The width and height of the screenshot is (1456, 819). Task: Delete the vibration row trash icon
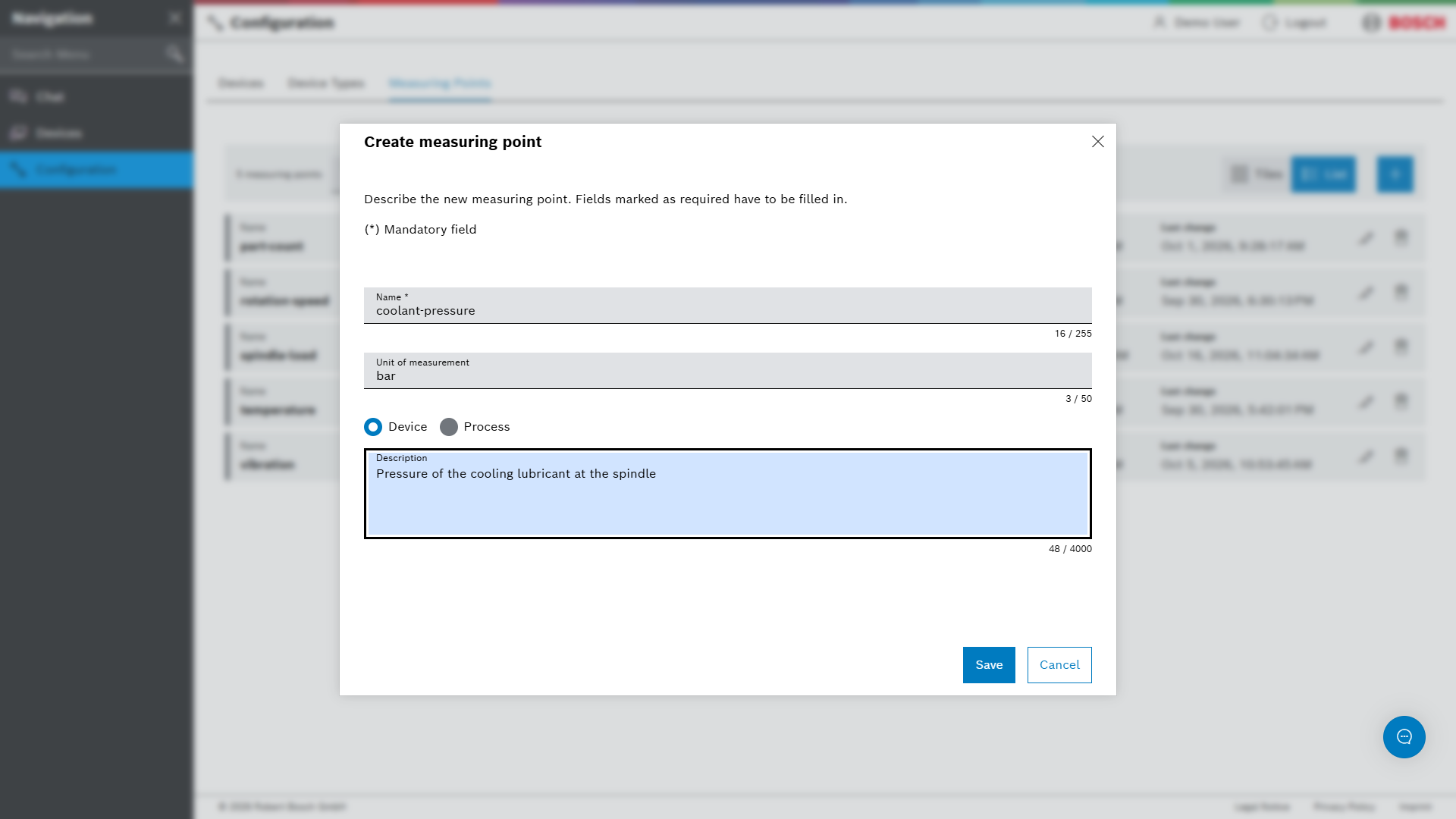(x=1401, y=456)
